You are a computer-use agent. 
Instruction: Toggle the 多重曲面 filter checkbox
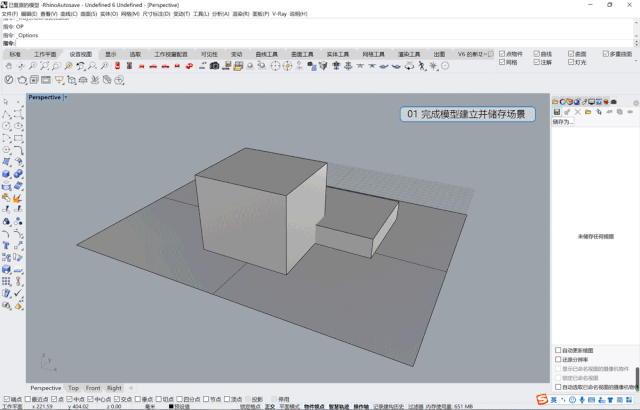[606, 54]
